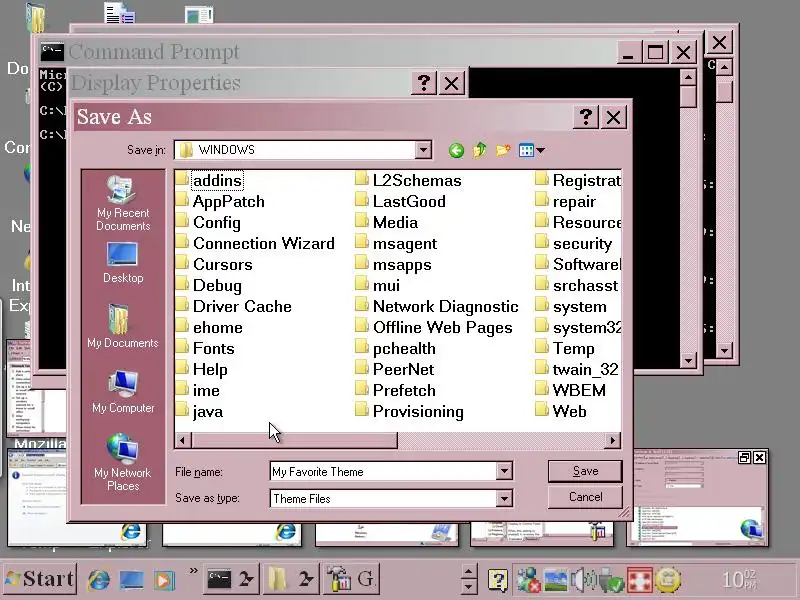Select the security folder
Image resolution: width=800 pixels, height=600 pixels.
tap(573, 243)
